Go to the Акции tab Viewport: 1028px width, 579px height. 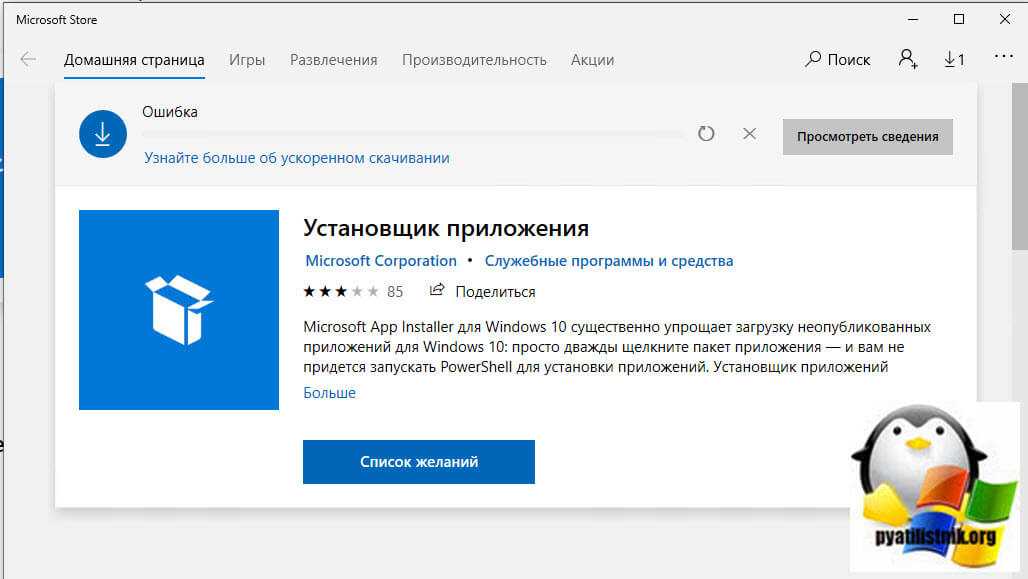click(592, 60)
